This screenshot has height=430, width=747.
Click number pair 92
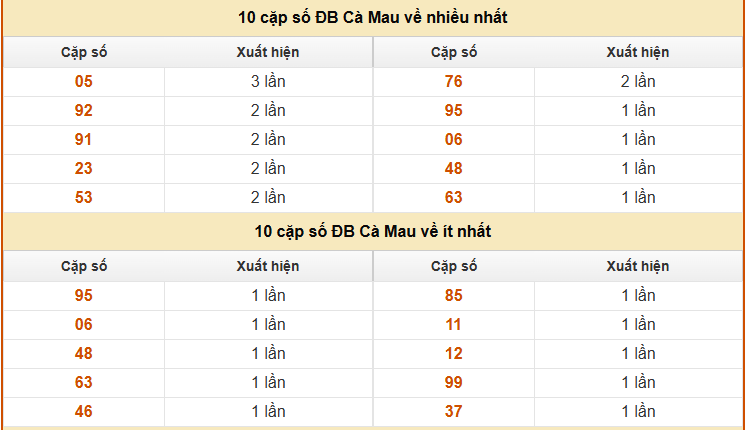tap(84, 111)
